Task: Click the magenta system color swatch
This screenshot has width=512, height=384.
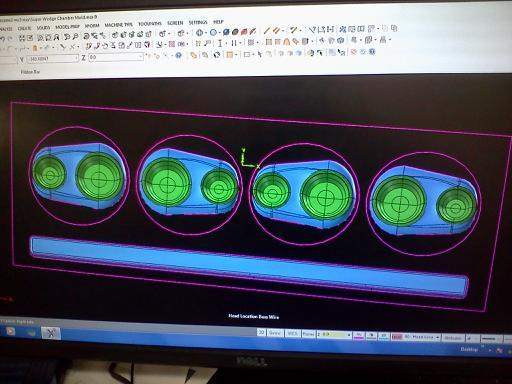Action: point(359,335)
